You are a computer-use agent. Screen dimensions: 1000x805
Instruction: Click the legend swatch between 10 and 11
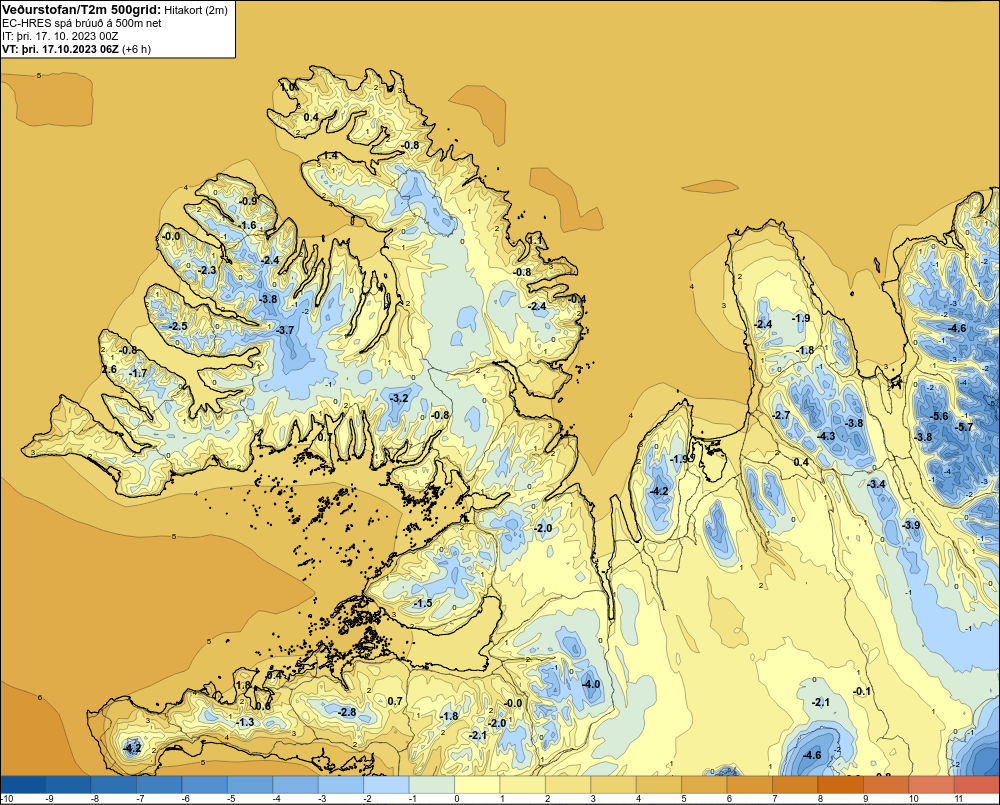click(932, 784)
